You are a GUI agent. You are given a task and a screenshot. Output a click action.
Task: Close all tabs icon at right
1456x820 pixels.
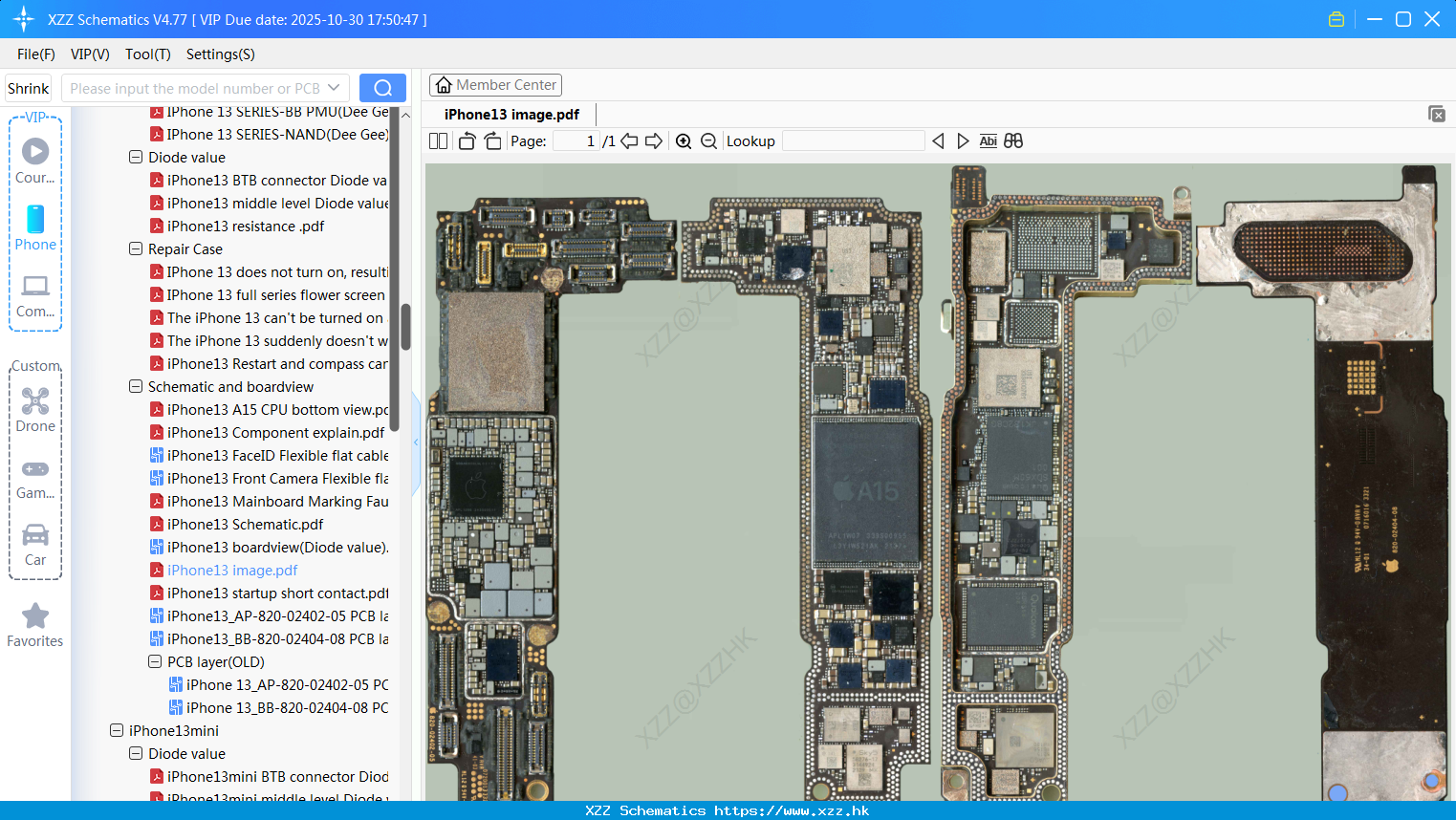(1436, 114)
